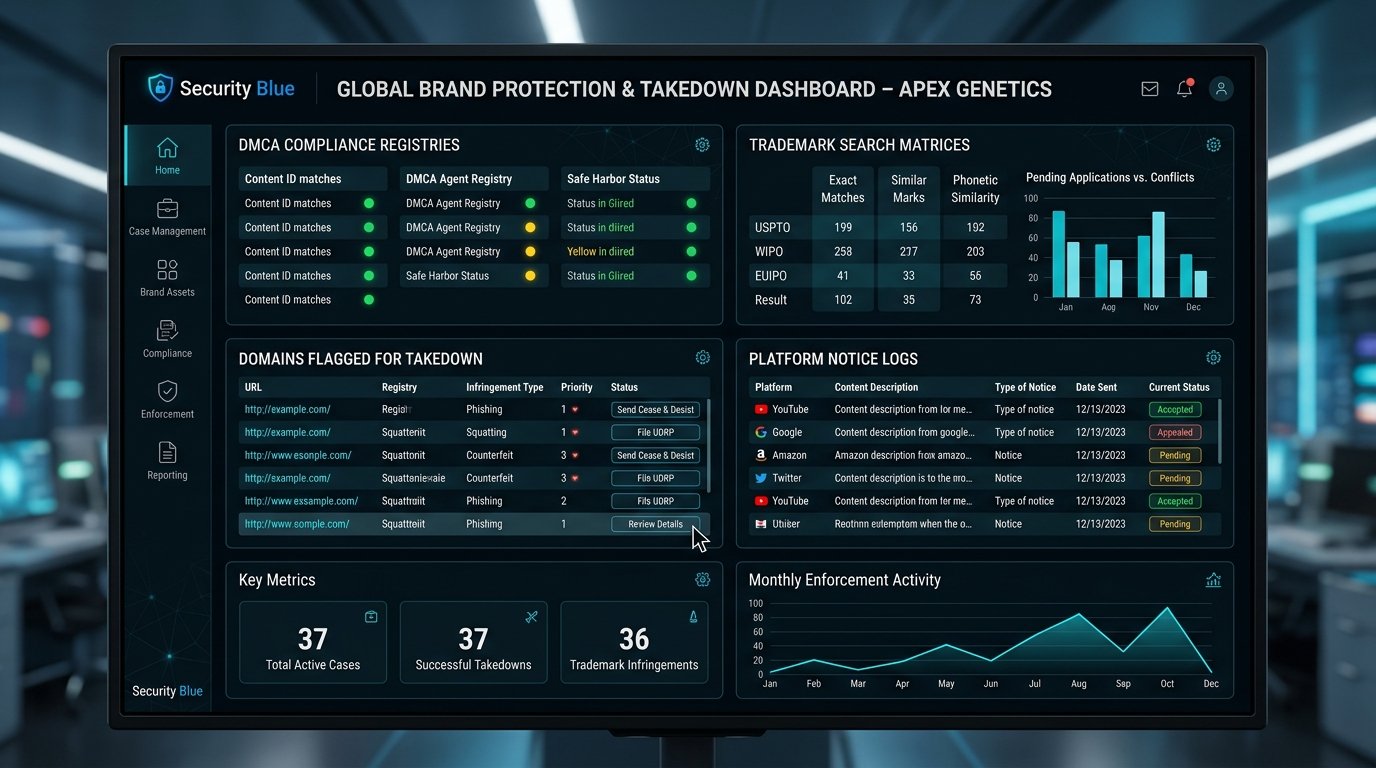
Task: Click the Review Details button
Action: point(655,524)
